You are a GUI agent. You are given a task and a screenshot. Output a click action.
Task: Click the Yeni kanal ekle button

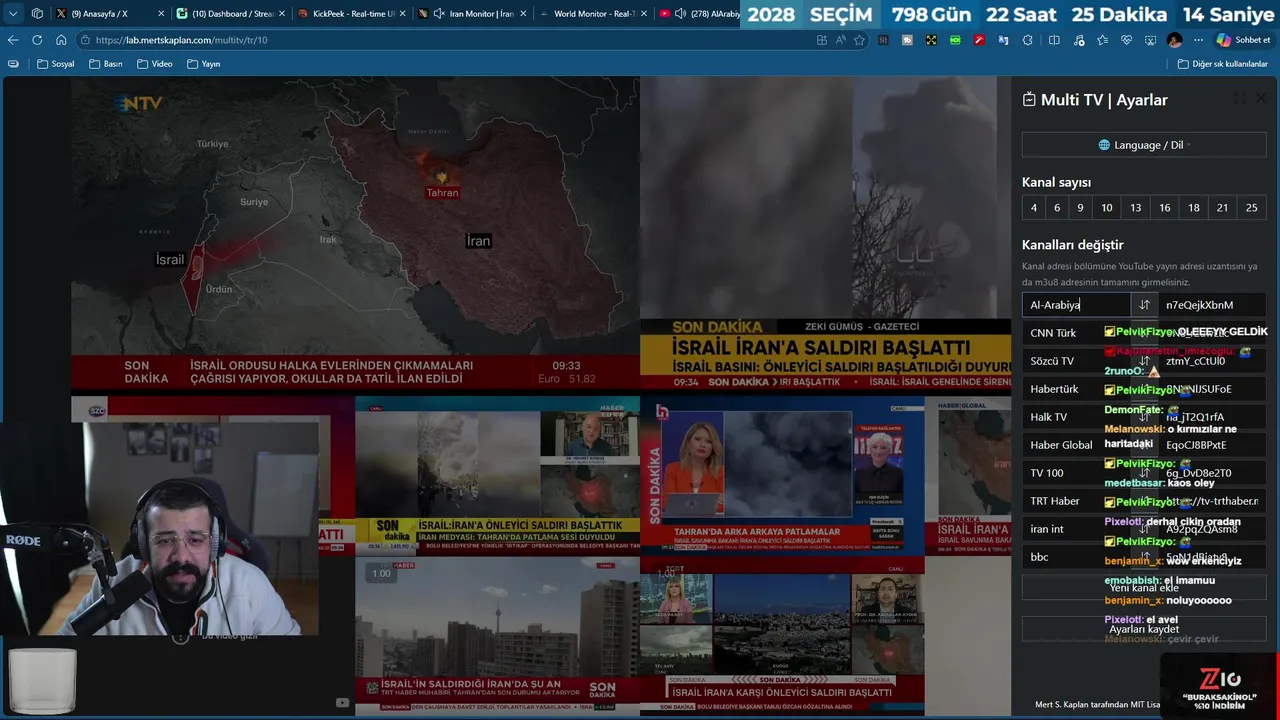(x=1144, y=588)
